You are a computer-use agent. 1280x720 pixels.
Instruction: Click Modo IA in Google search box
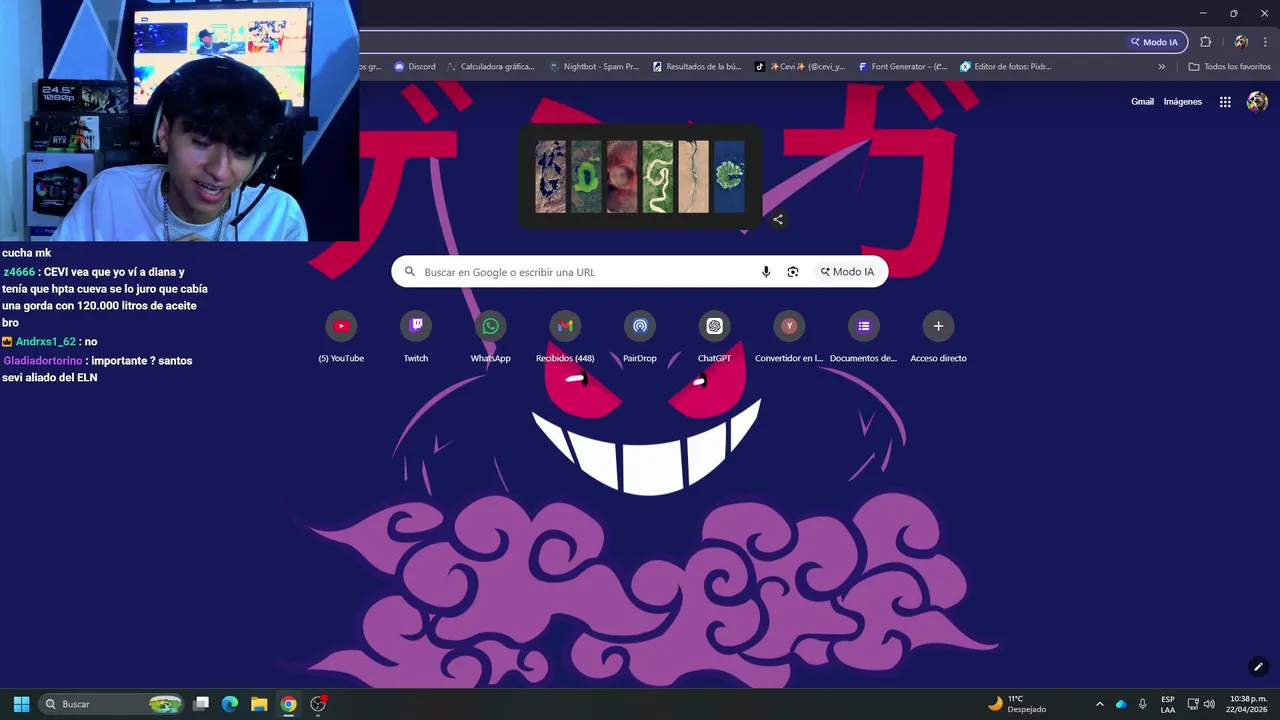[x=847, y=272]
